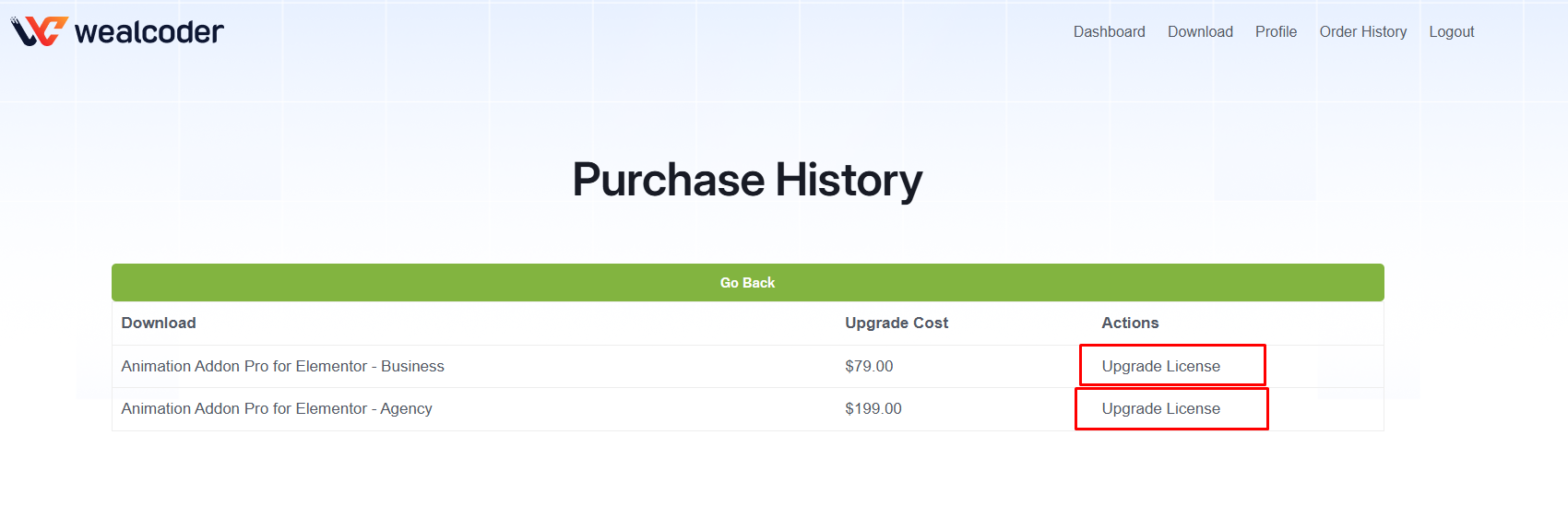
Task: Click the word Purchase in page title
Action: [669, 180]
